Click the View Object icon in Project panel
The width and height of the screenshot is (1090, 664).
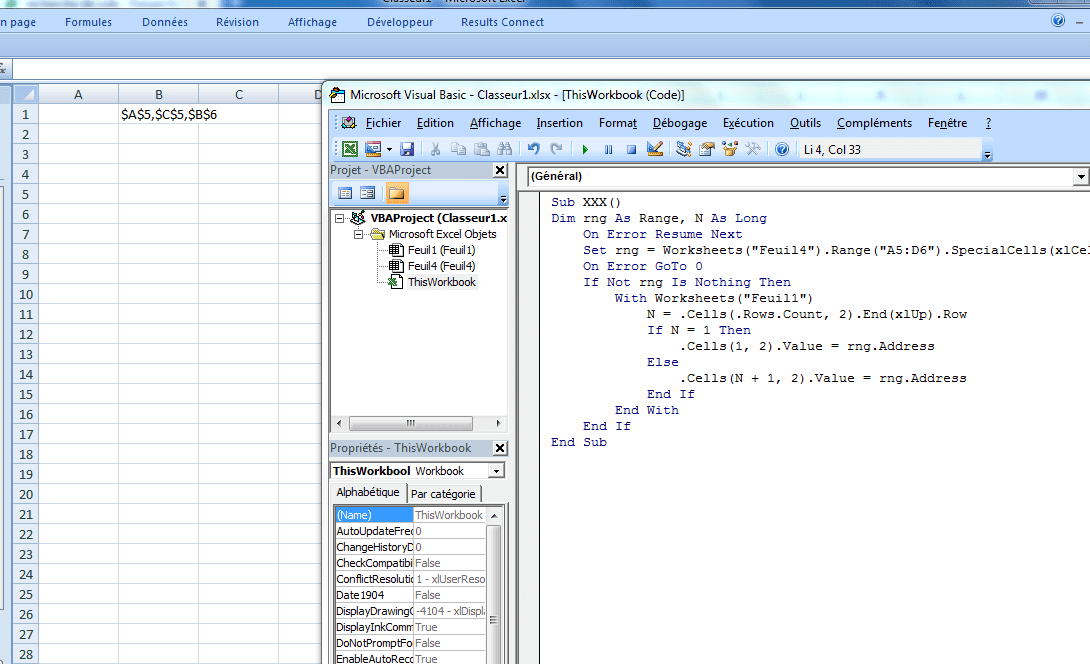click(x=368, y=193)
